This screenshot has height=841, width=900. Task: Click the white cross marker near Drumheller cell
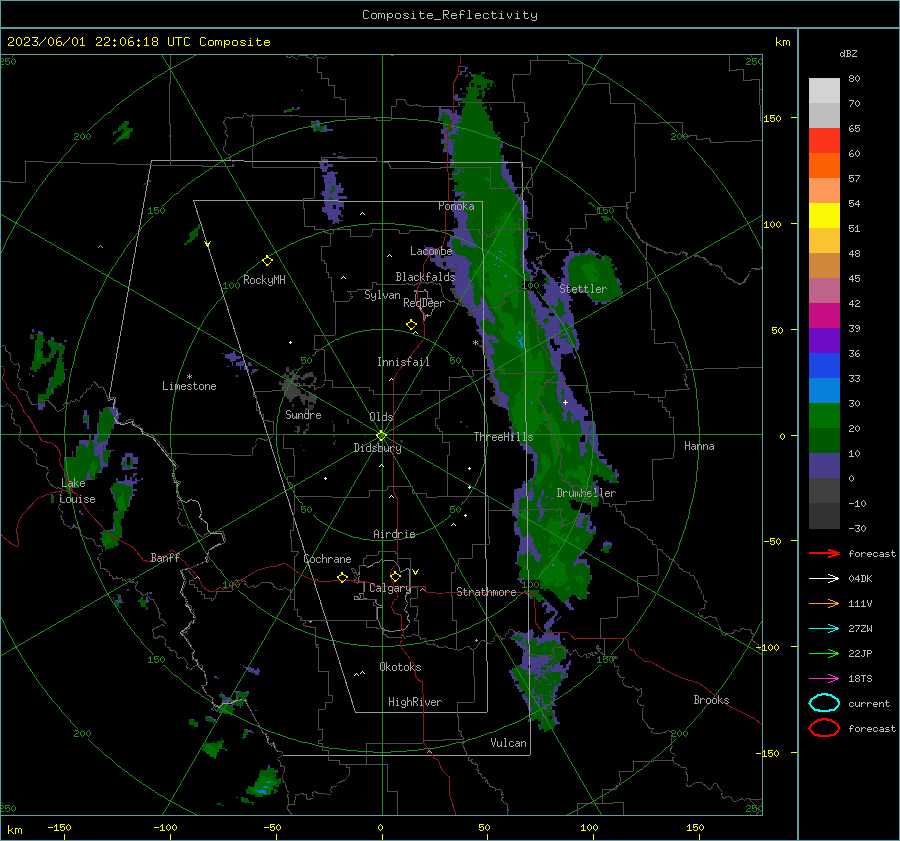(x=565, y=402)
